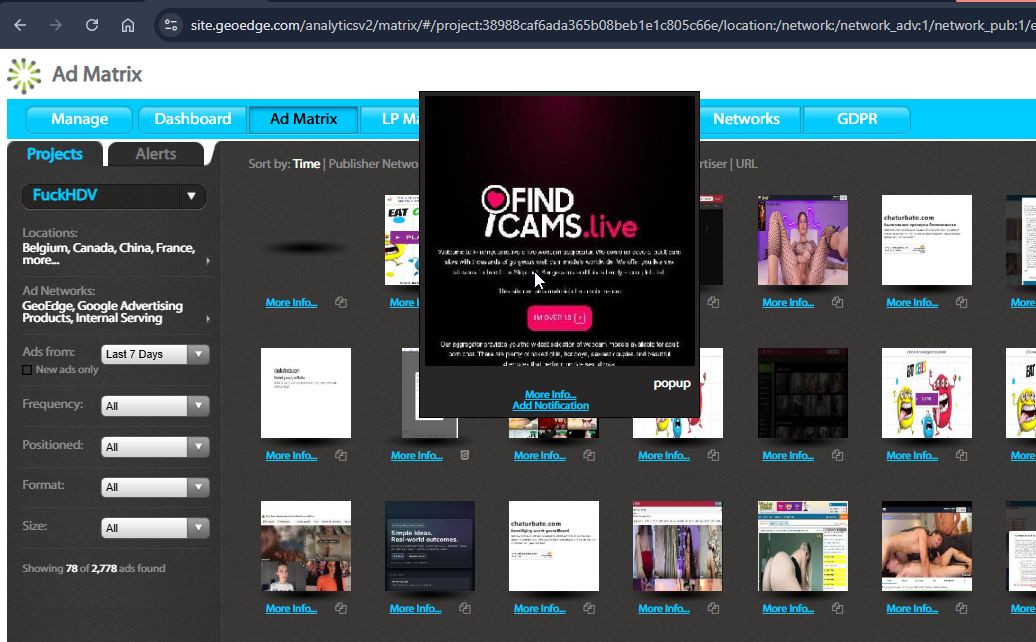The height and width of the screenshot is (642, 1036).
Task: Open the browser home page icon
Action: click(x=128, y=25)
